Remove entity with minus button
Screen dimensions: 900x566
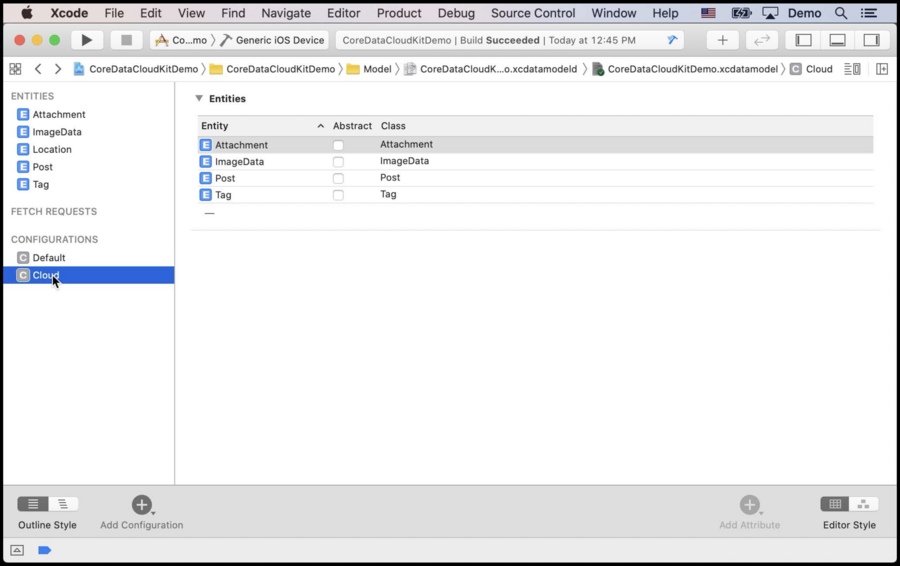point(210,213)
